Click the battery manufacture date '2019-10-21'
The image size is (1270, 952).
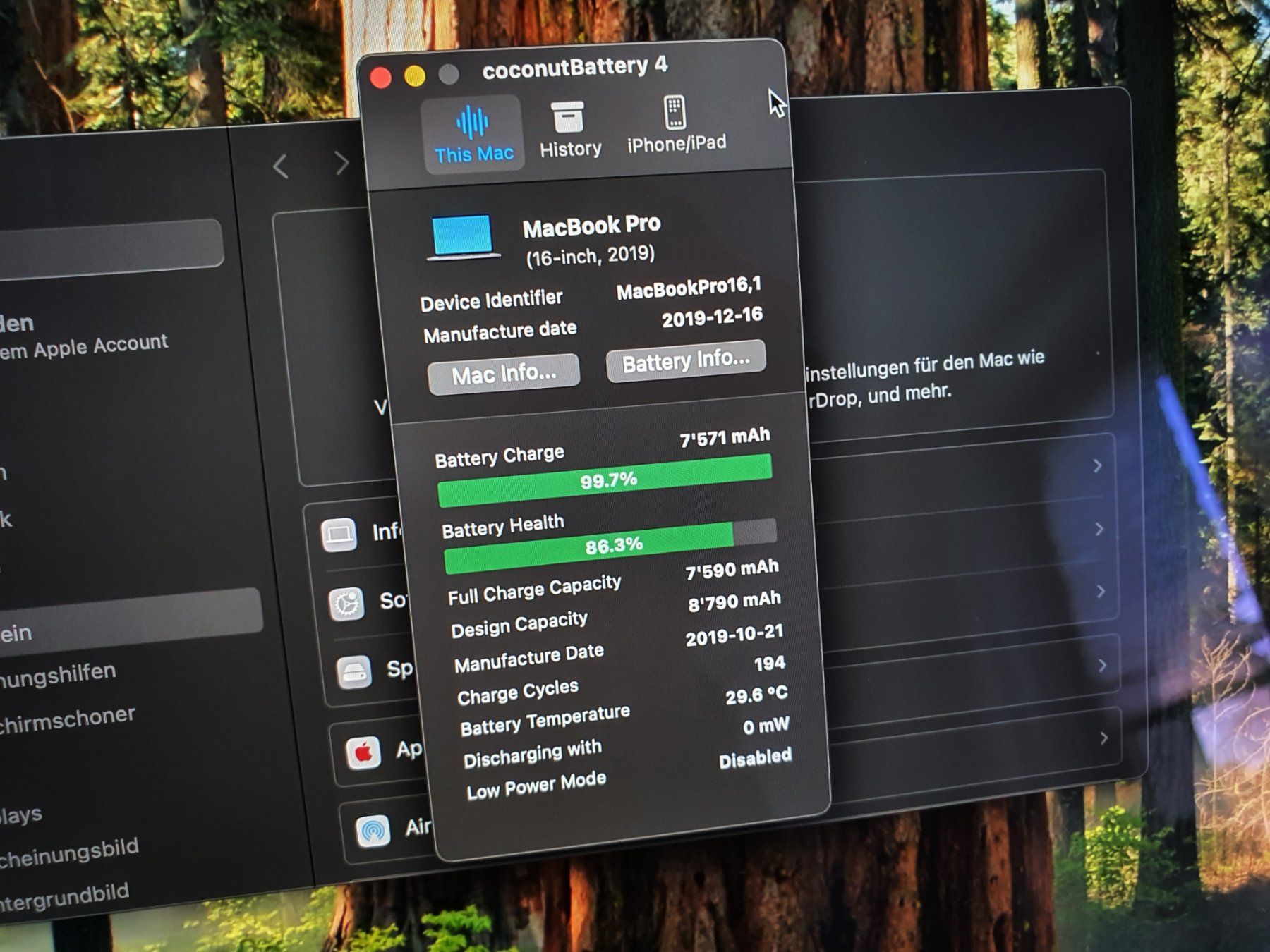pyautogui.click(x=734, y=635)
